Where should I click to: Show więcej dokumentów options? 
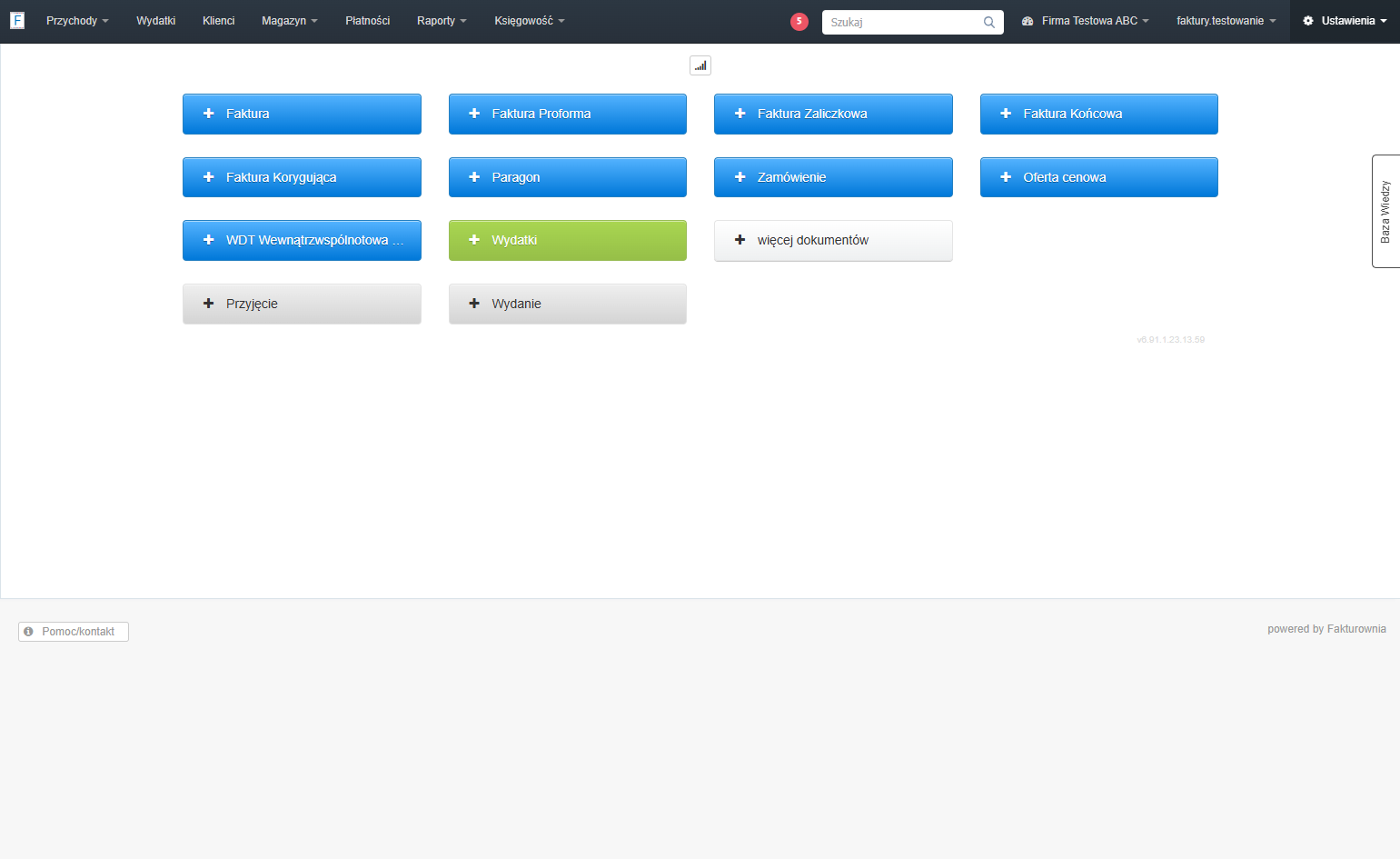[x=833, y=240]
